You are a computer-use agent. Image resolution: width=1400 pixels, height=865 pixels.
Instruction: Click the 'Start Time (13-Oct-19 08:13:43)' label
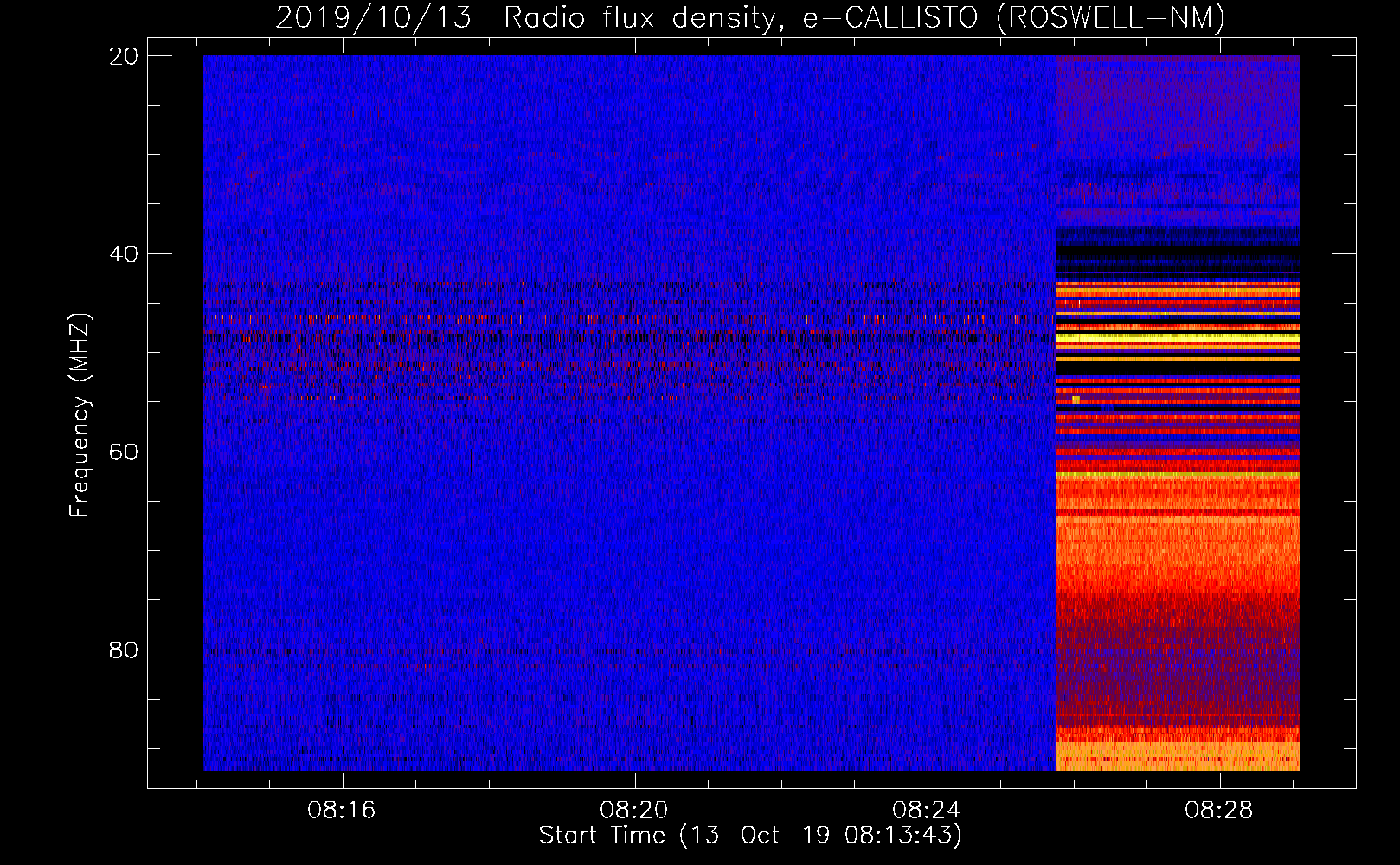pos(750,836)
